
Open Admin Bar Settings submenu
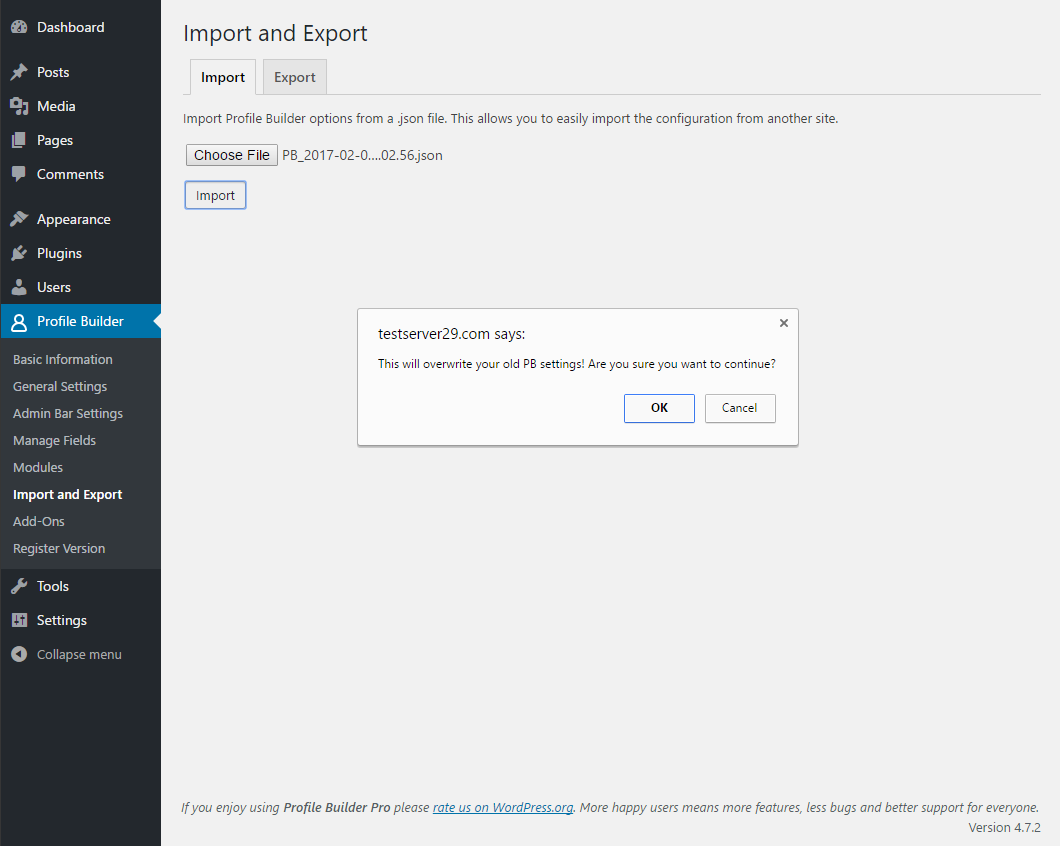click(x=68, y=413)
